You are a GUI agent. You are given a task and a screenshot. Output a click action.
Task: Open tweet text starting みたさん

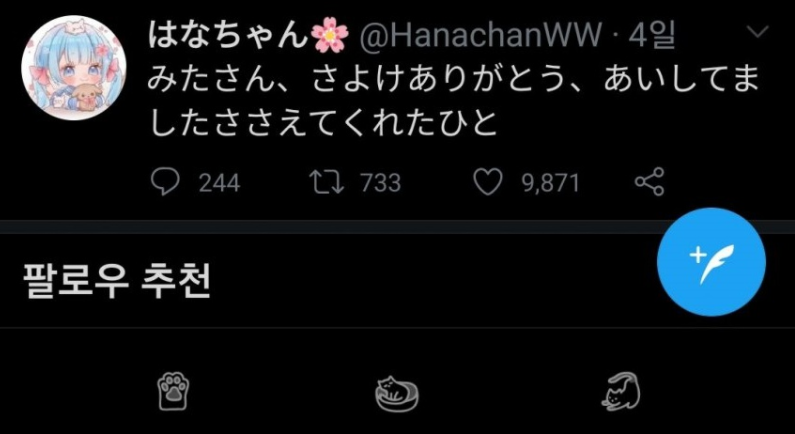pyautogui.click(x=454, y=102)
